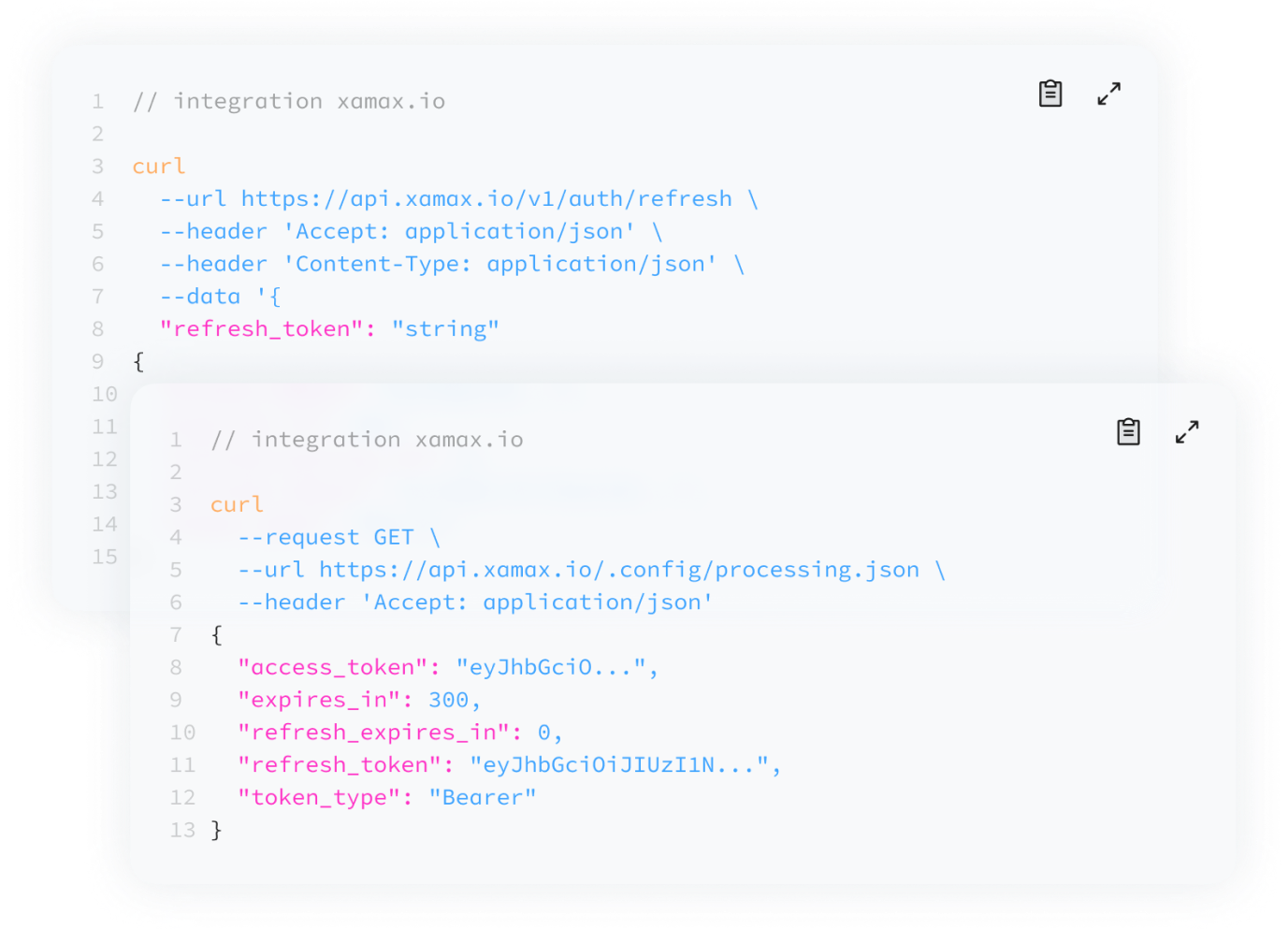Click the "--data '{" line in back panel

[221, 297]
